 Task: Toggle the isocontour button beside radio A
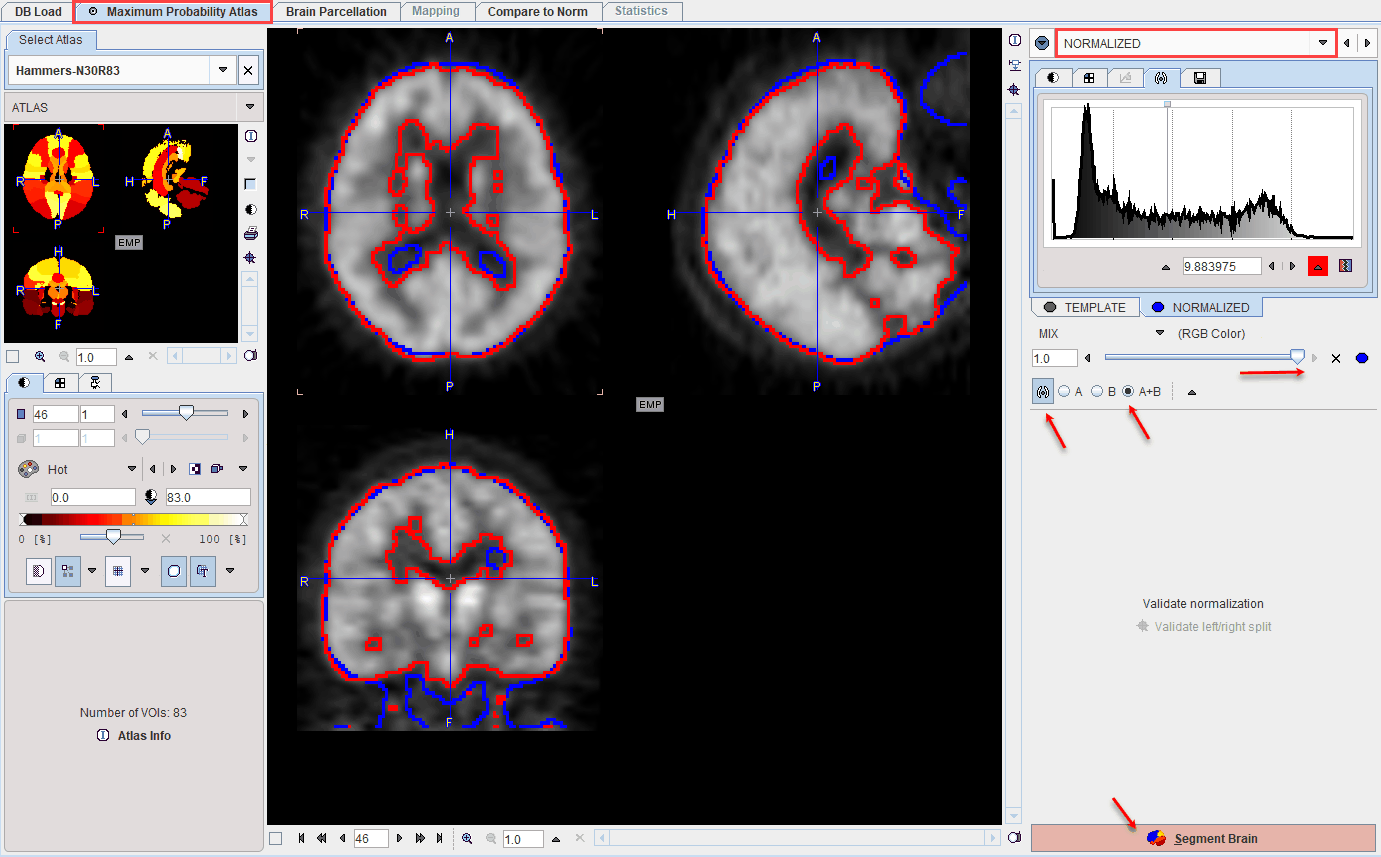(x=1043, y=392)
